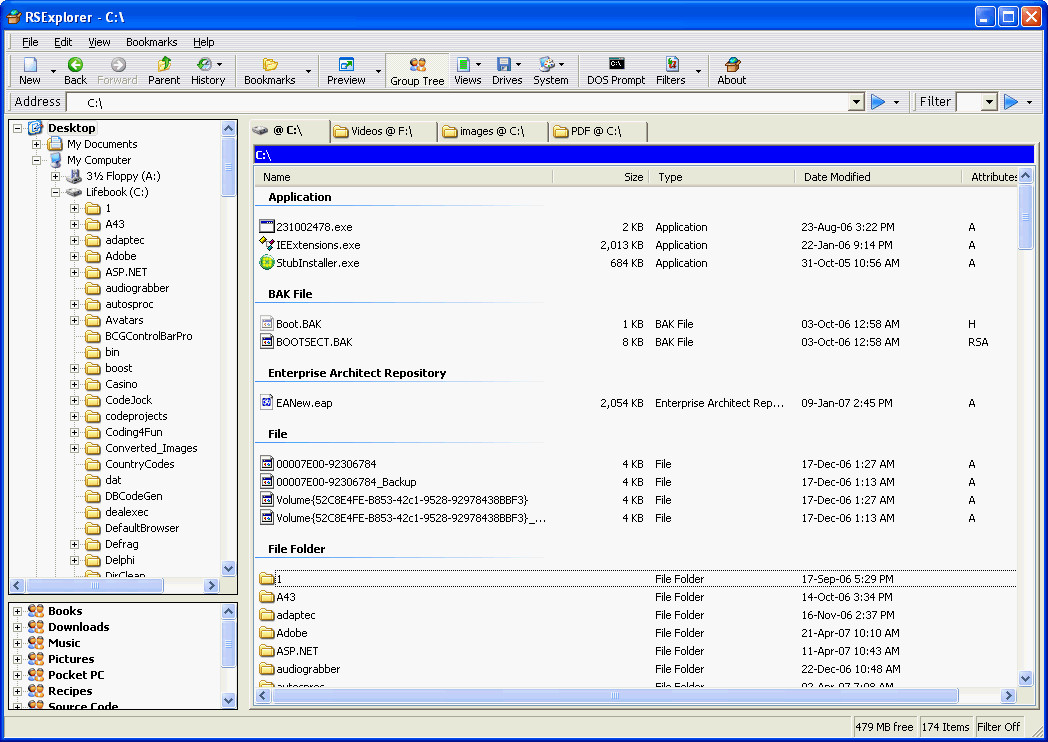Open the System toolbar icon

pos(547,64)
